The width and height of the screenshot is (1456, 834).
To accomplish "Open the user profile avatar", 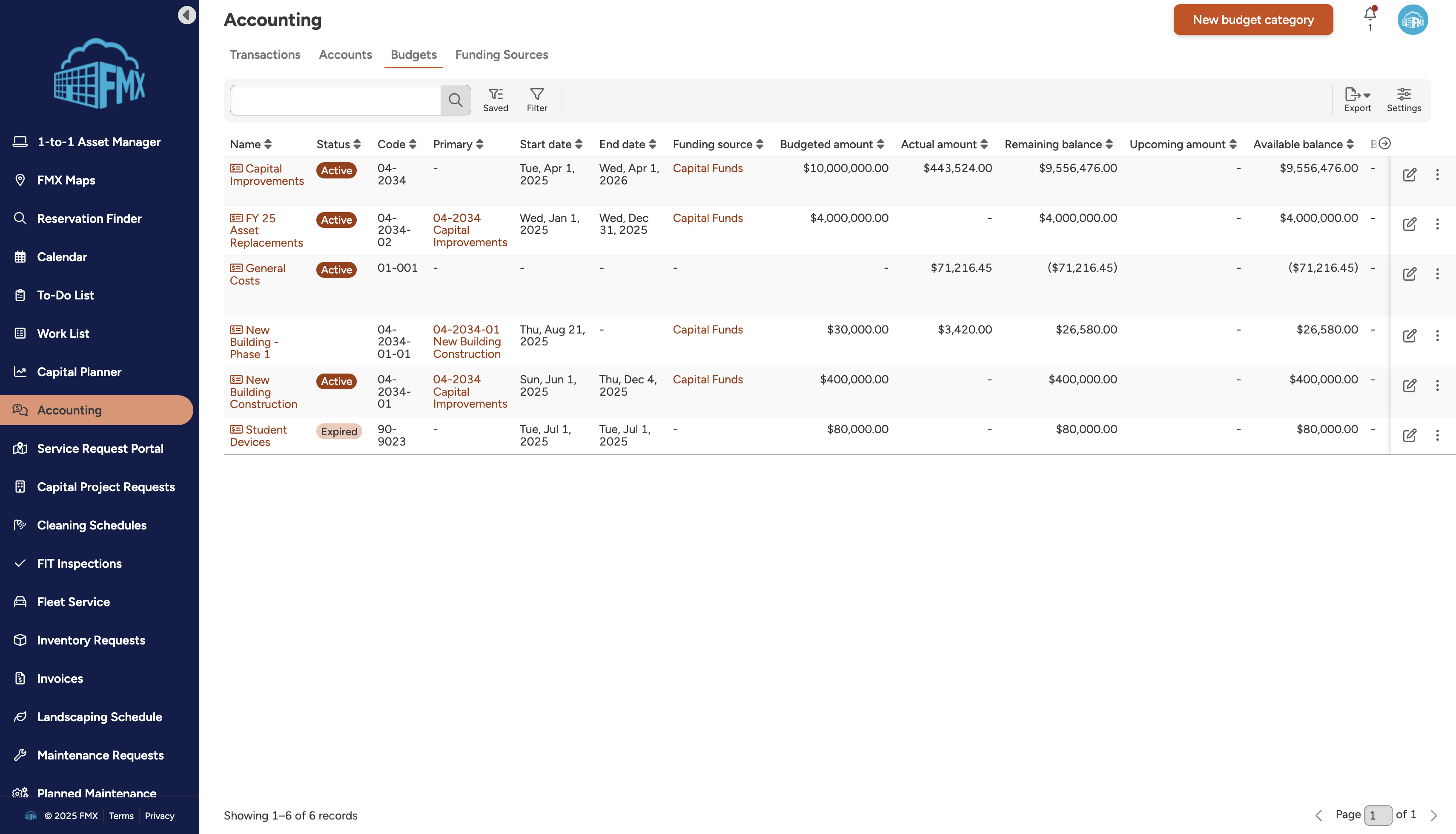I will point(1413,20).
